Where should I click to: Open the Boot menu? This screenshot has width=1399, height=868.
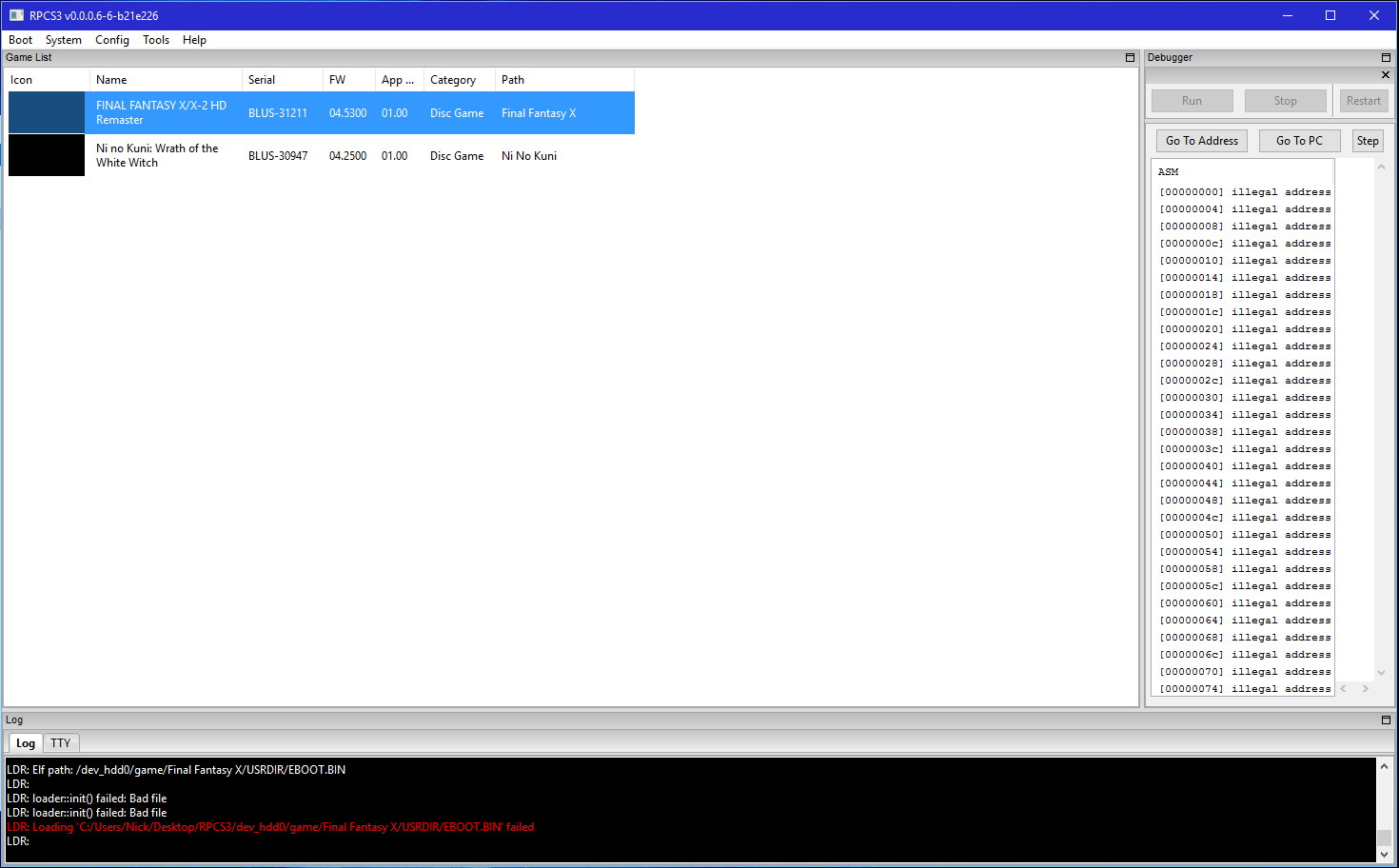tap(20, 40)
